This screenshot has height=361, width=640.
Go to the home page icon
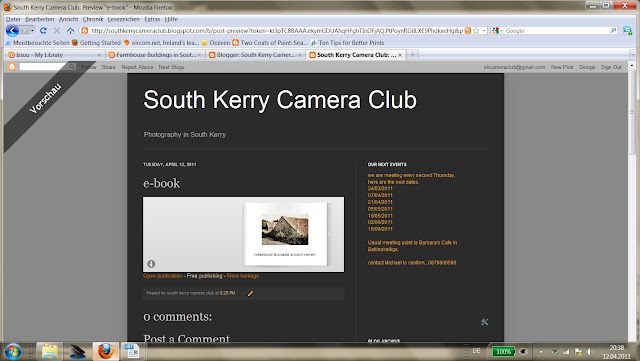tap(71, 31)
